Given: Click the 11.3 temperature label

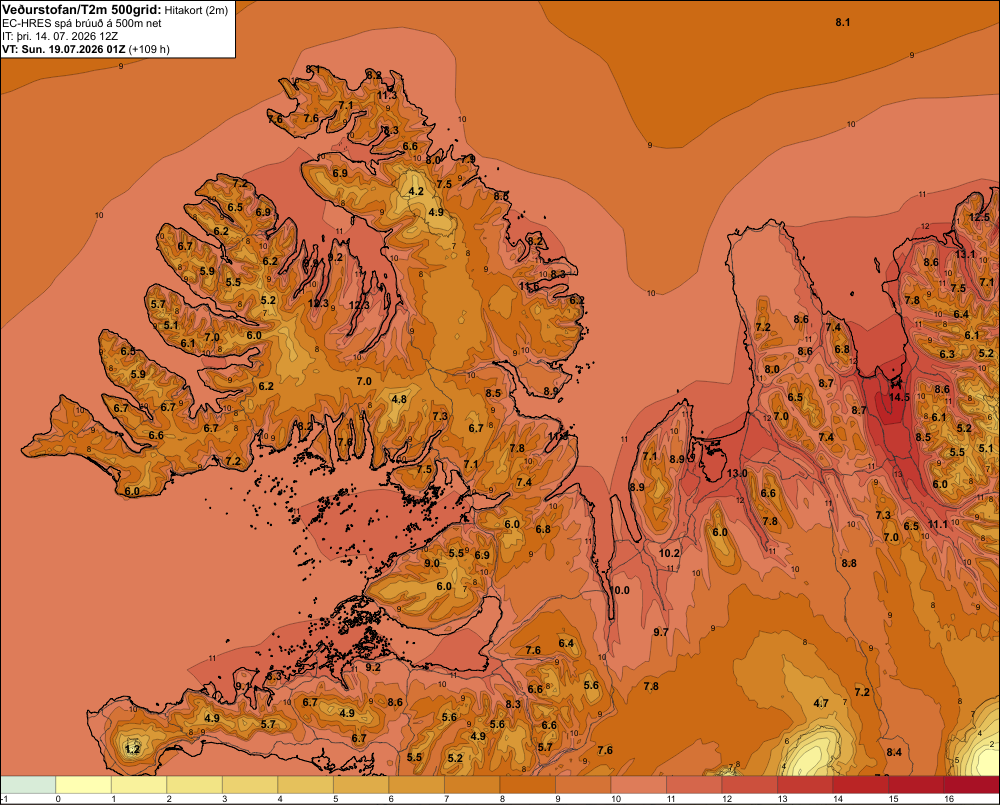Looking at the screenshot, I should click(387, 95).
